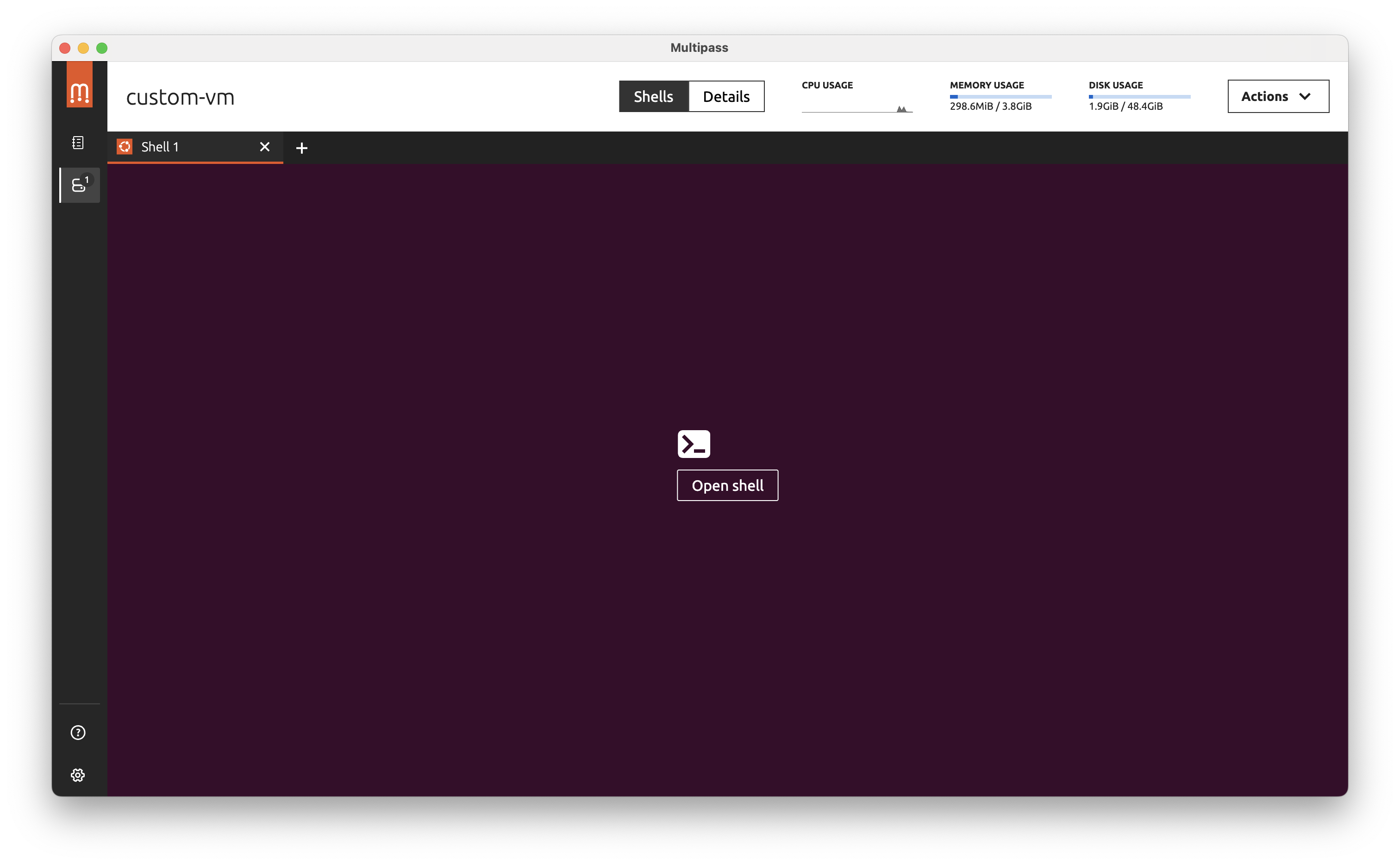Select the Shell 1 tab
1400x865 pixels.
tap(195, 148)
